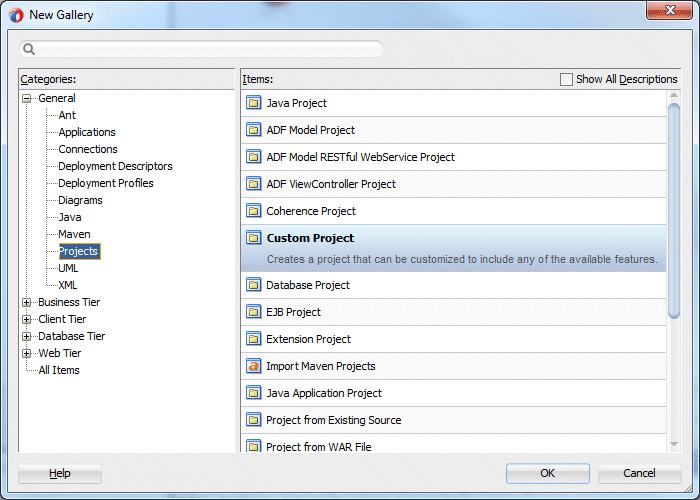Select the Deployment Profiles category
The image size is (700, 500).
click(106, 183)
